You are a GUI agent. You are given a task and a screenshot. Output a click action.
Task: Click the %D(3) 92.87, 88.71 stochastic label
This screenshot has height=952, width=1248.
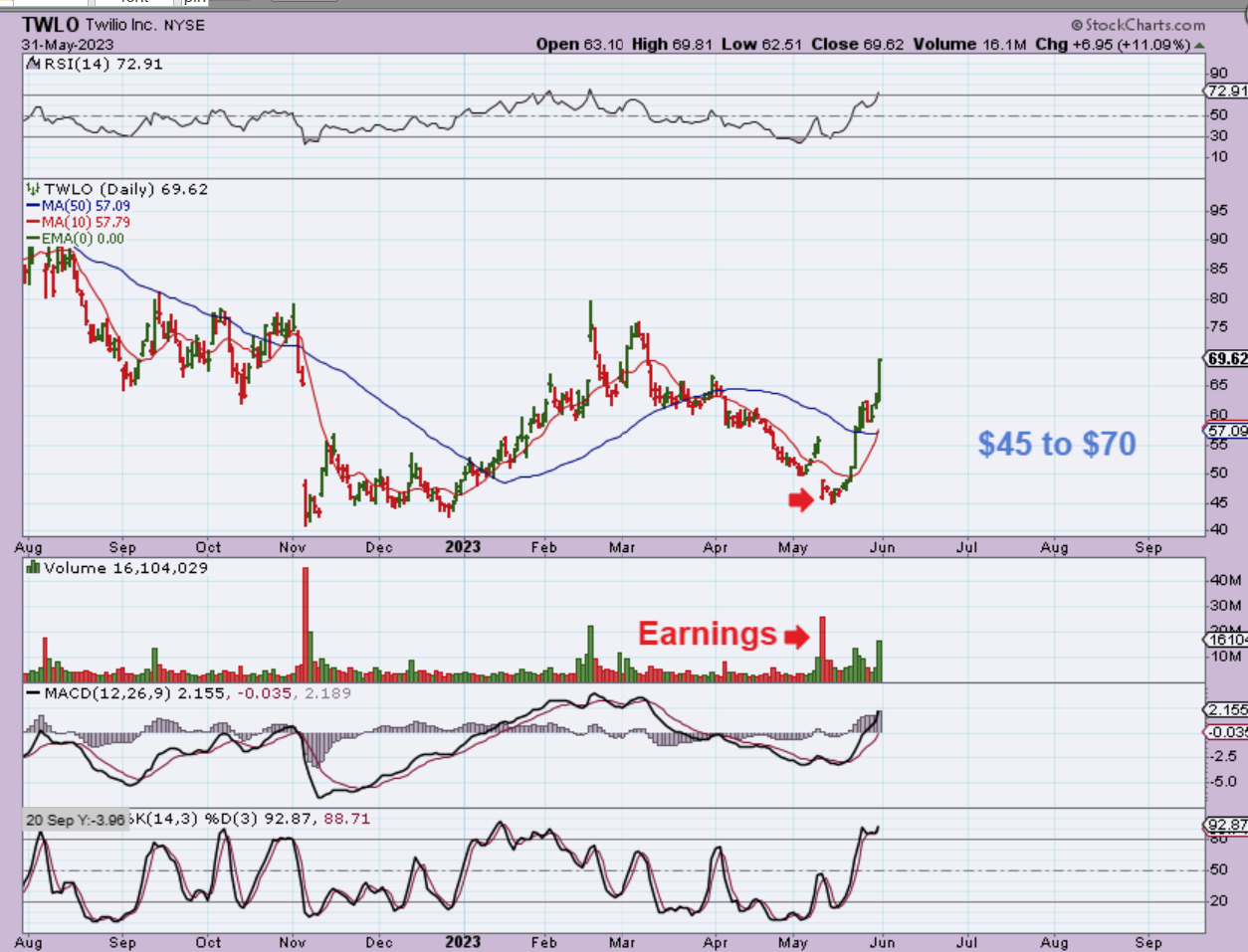(x=287, y=819)
